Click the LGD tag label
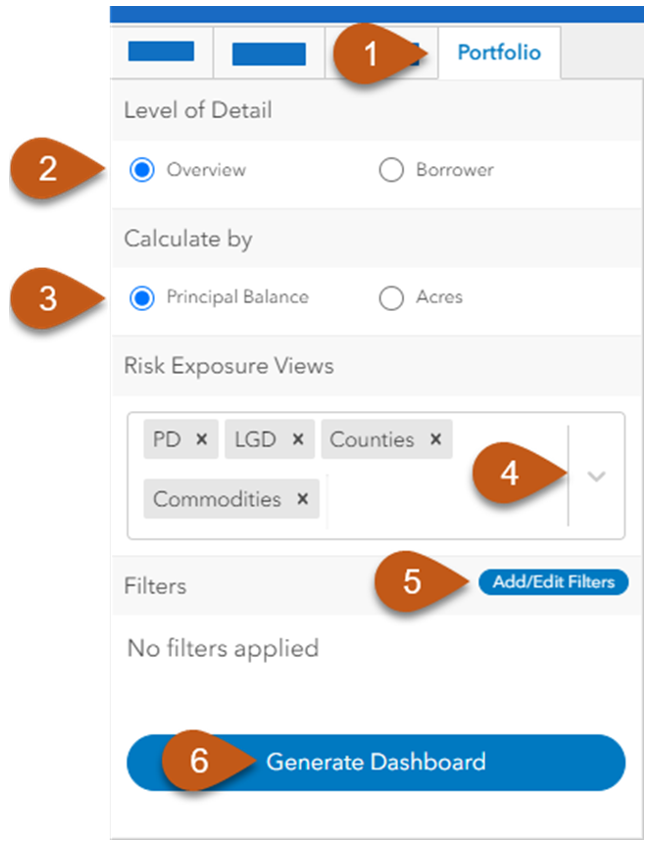The image size is (646, 842). click(x=256, y=439)
